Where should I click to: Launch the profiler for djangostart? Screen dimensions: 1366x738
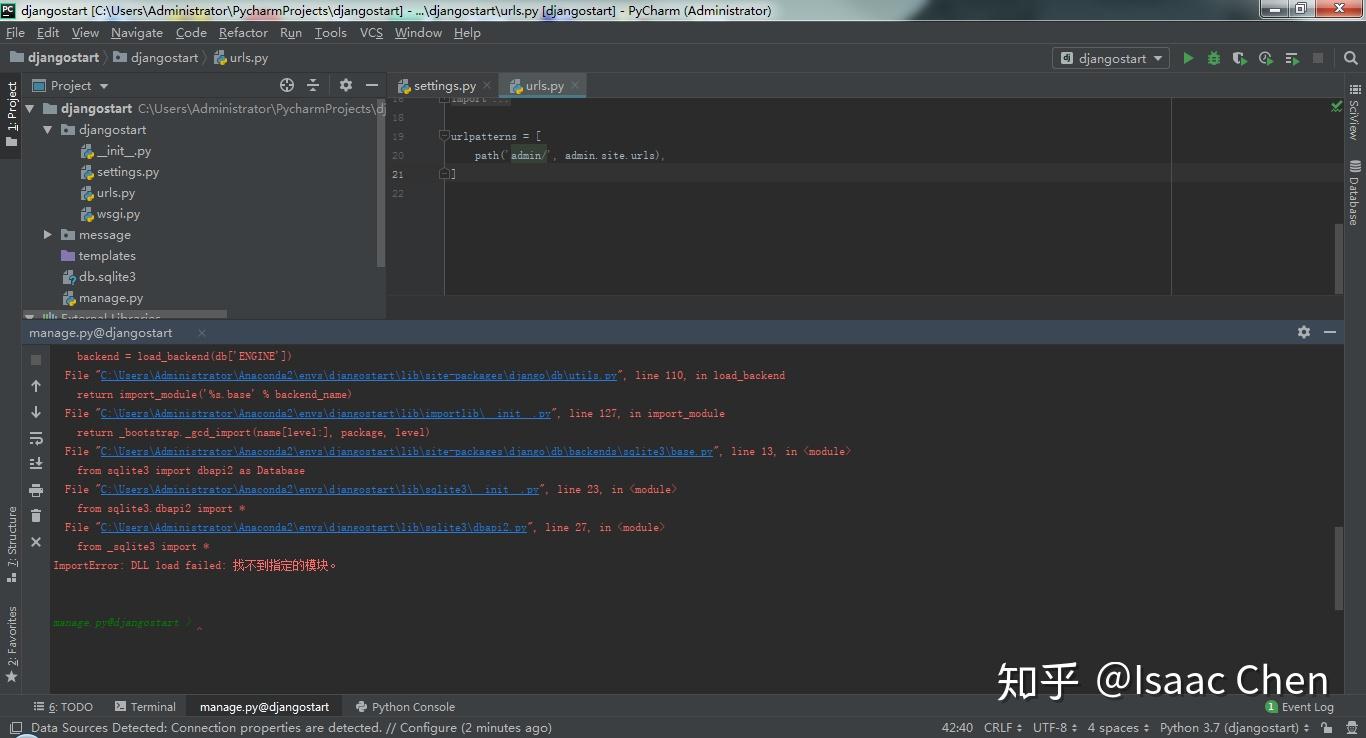coord(1264,58)
